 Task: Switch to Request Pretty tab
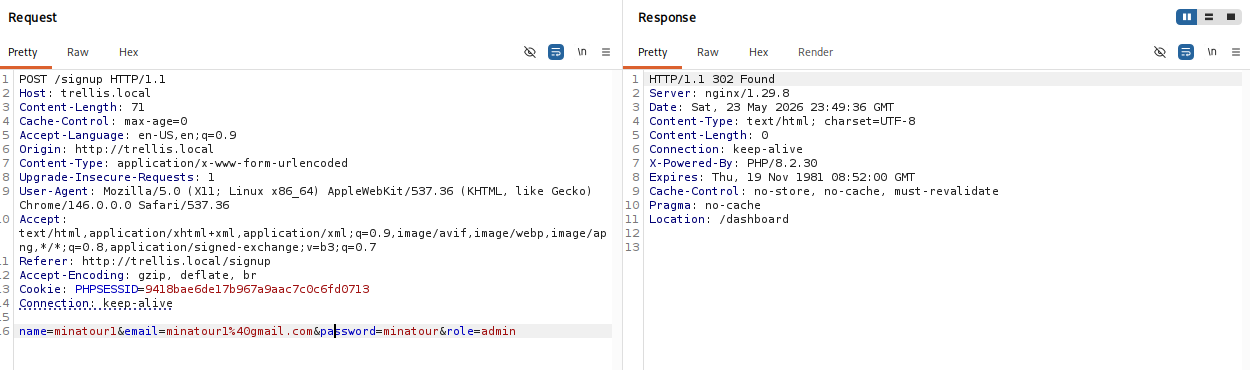click(x=23, y=52)
